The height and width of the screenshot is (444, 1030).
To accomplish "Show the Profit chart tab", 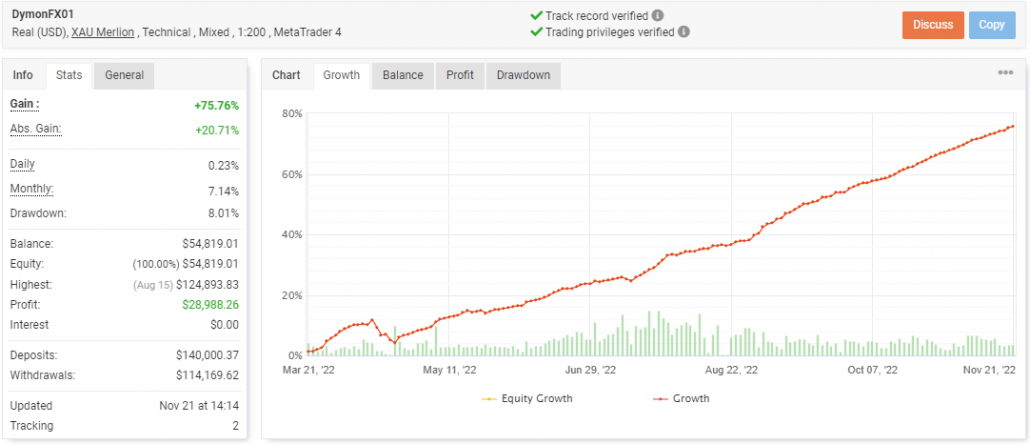I will 460,75.
